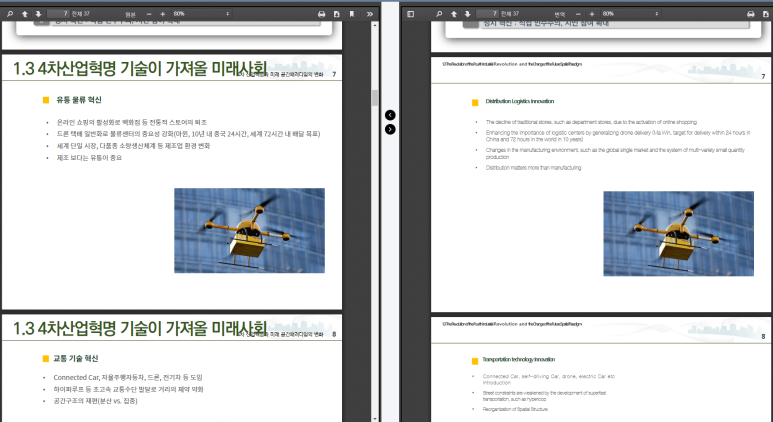Screen dimensions: 773x422
Task: Zoom in the left original document
Action: point(162,14)
